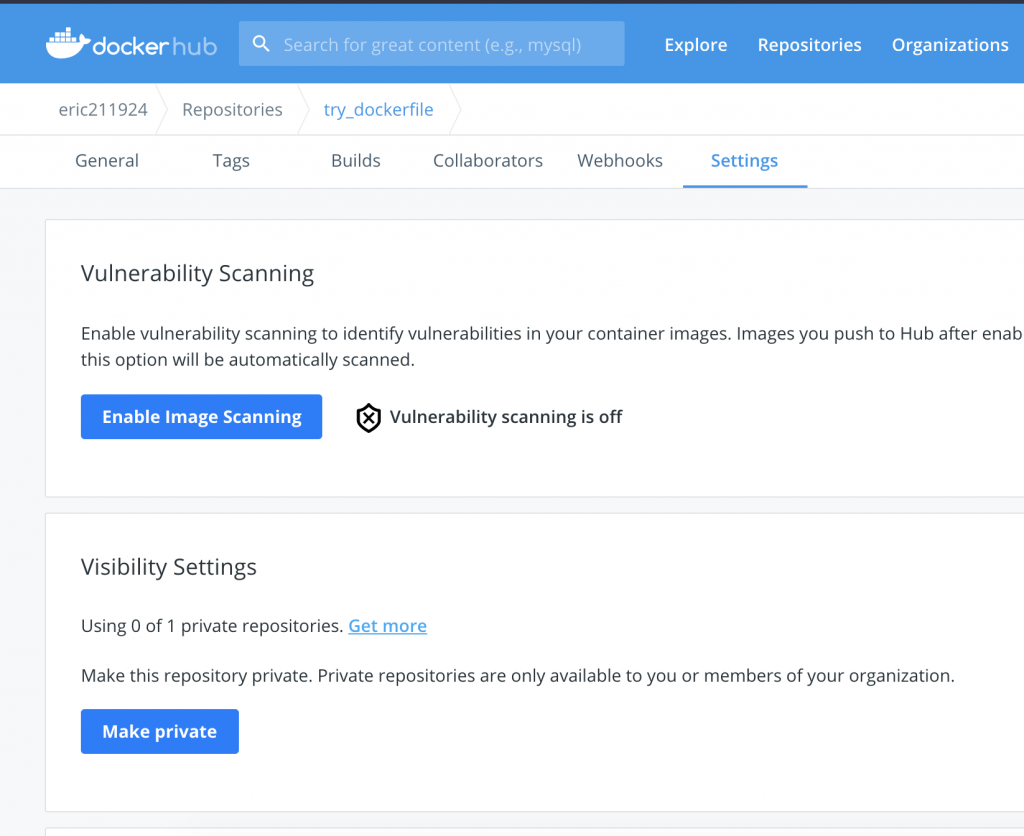
Task: Click the docker hub wordmark text
Action: (x=155, y=46)
